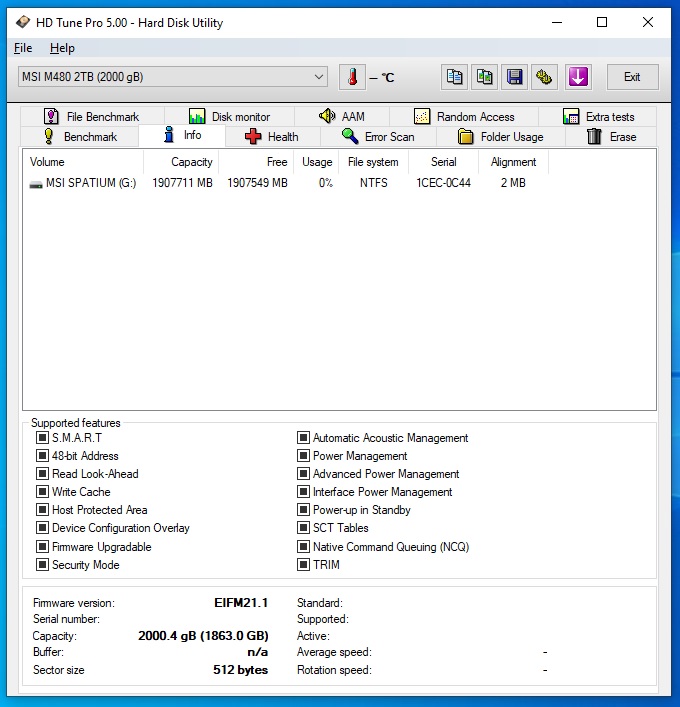Open the Health tab
680x707 pixels.
[x=272, y=137]
